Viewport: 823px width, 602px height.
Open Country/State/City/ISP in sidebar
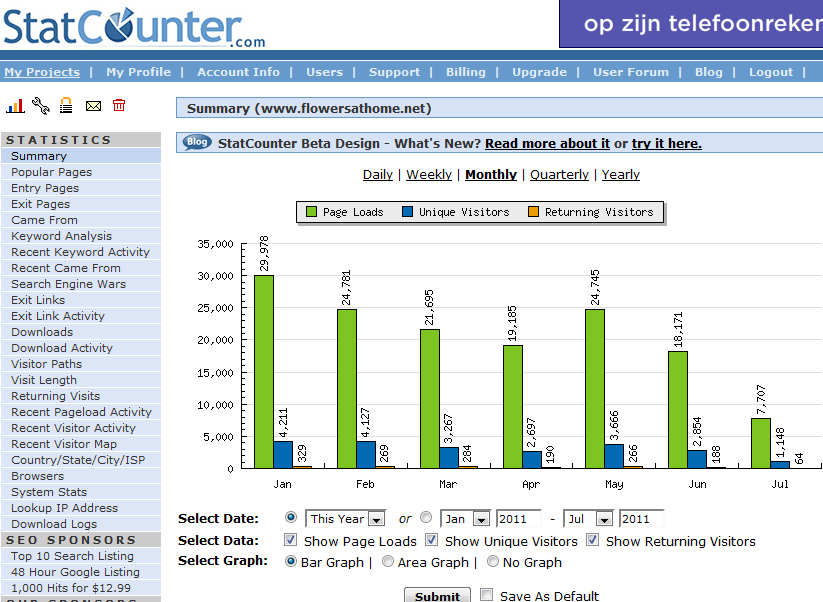81,460
